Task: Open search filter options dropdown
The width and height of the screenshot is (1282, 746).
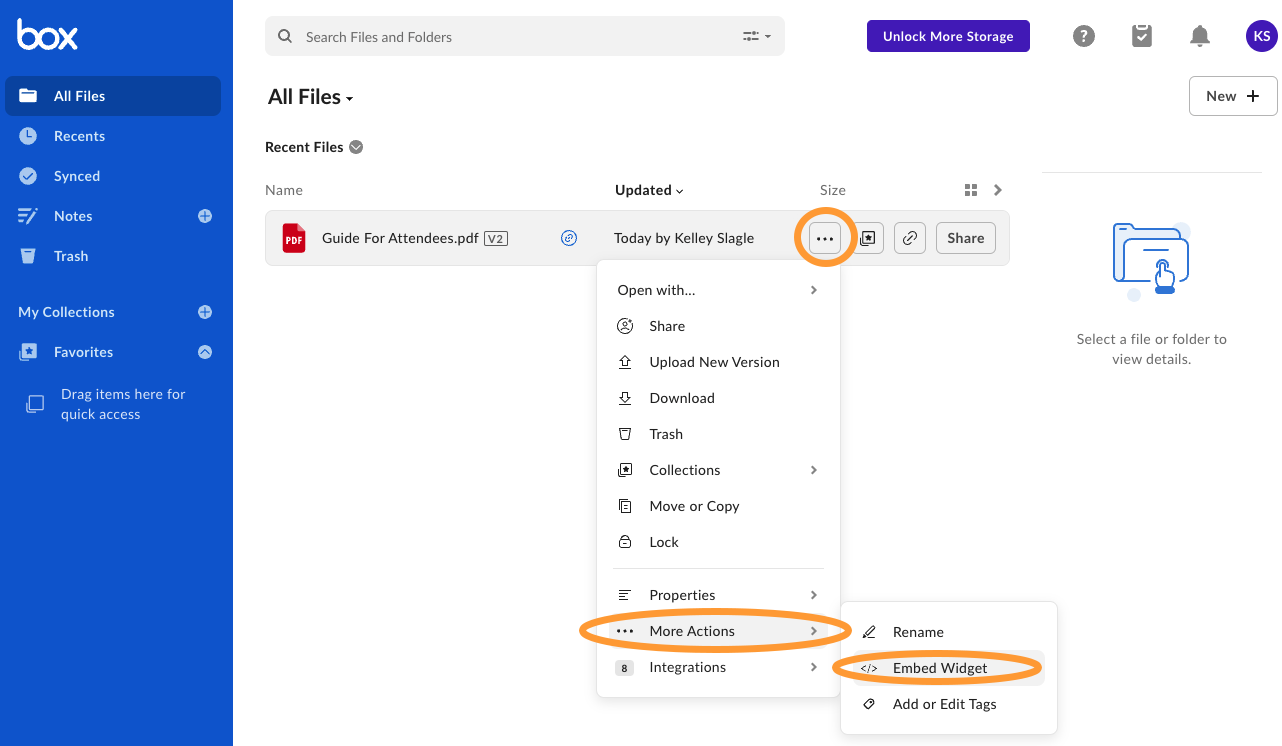Action: pyautogui.click(x=756, y=36)
